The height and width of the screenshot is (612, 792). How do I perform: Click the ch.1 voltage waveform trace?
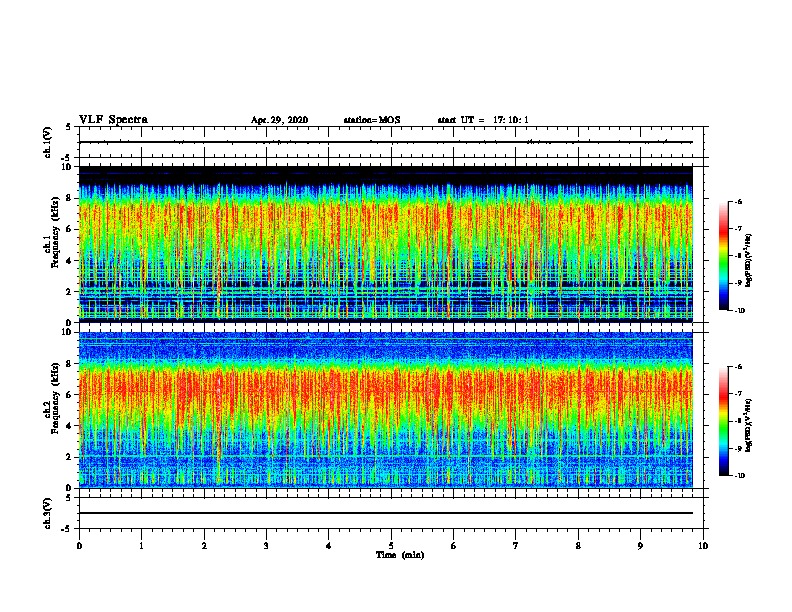click(x=386, y=142)
